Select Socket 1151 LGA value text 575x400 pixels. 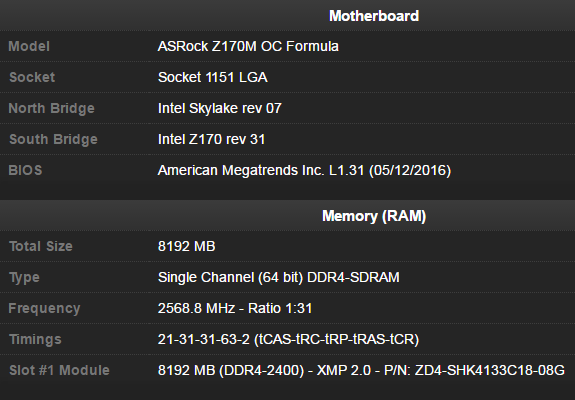pyautogui.click(x=212, y=77)
